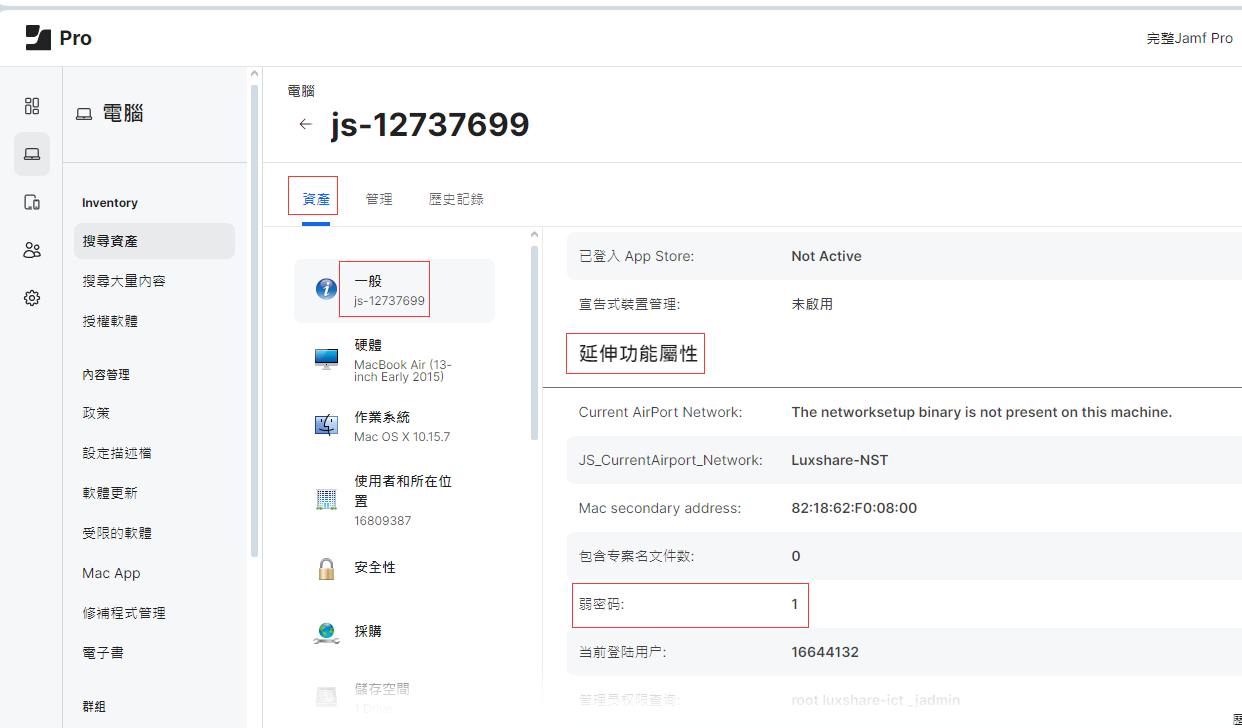Click the js-12737699 page title

[430, 125]
